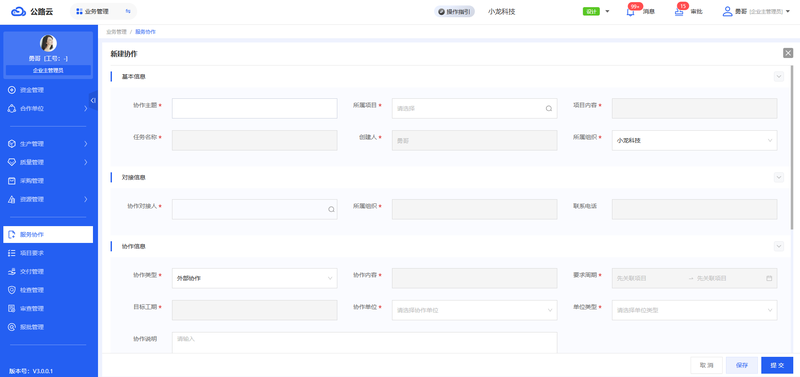Screen dimensions: 800x377
Task: Click the 业务管理 grid icon in header
Action: coord(79,11)
